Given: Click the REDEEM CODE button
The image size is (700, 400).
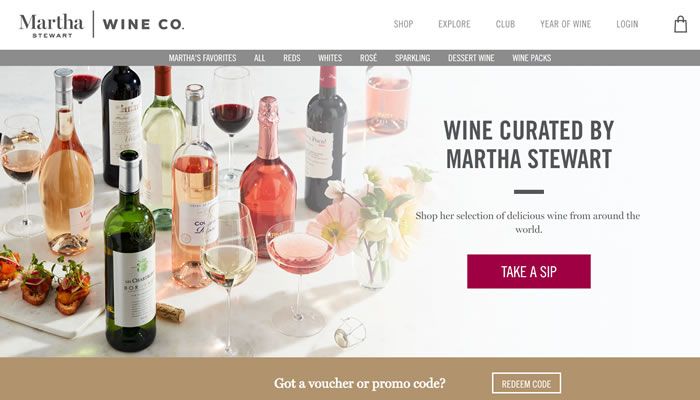Looking at the screenshot, I should (x=526, y=383).
